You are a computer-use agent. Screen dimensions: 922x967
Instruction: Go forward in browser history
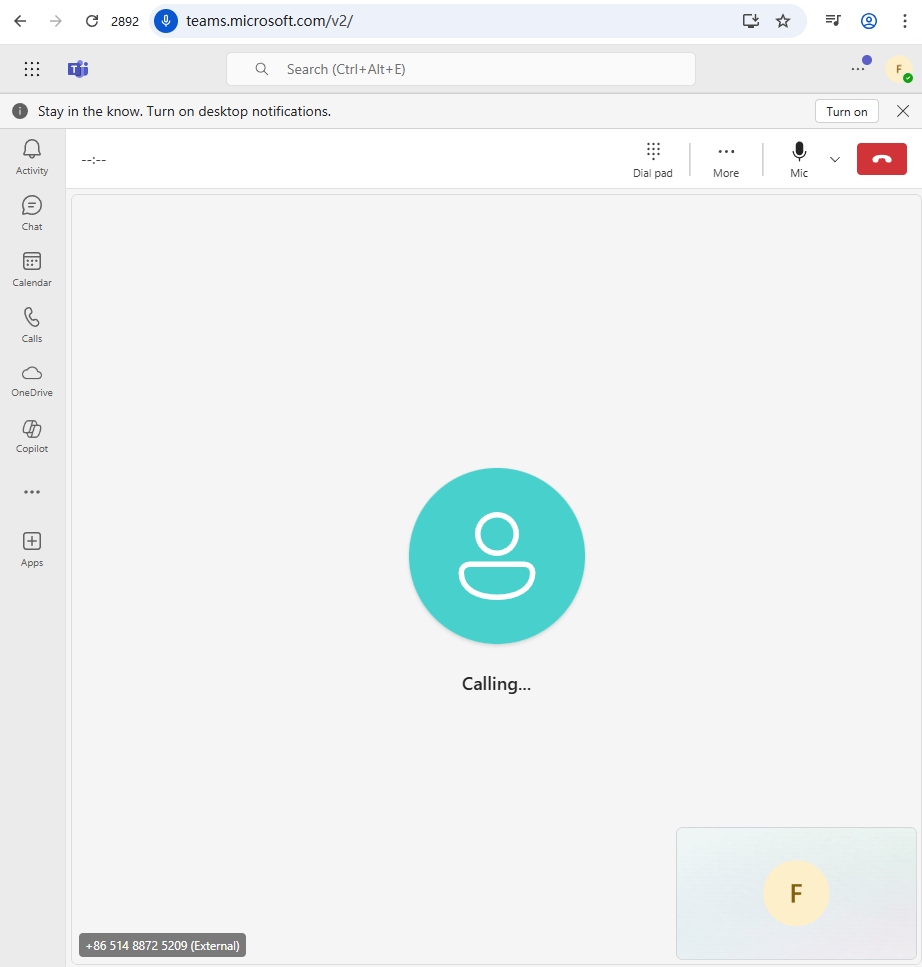coord(56,21)
